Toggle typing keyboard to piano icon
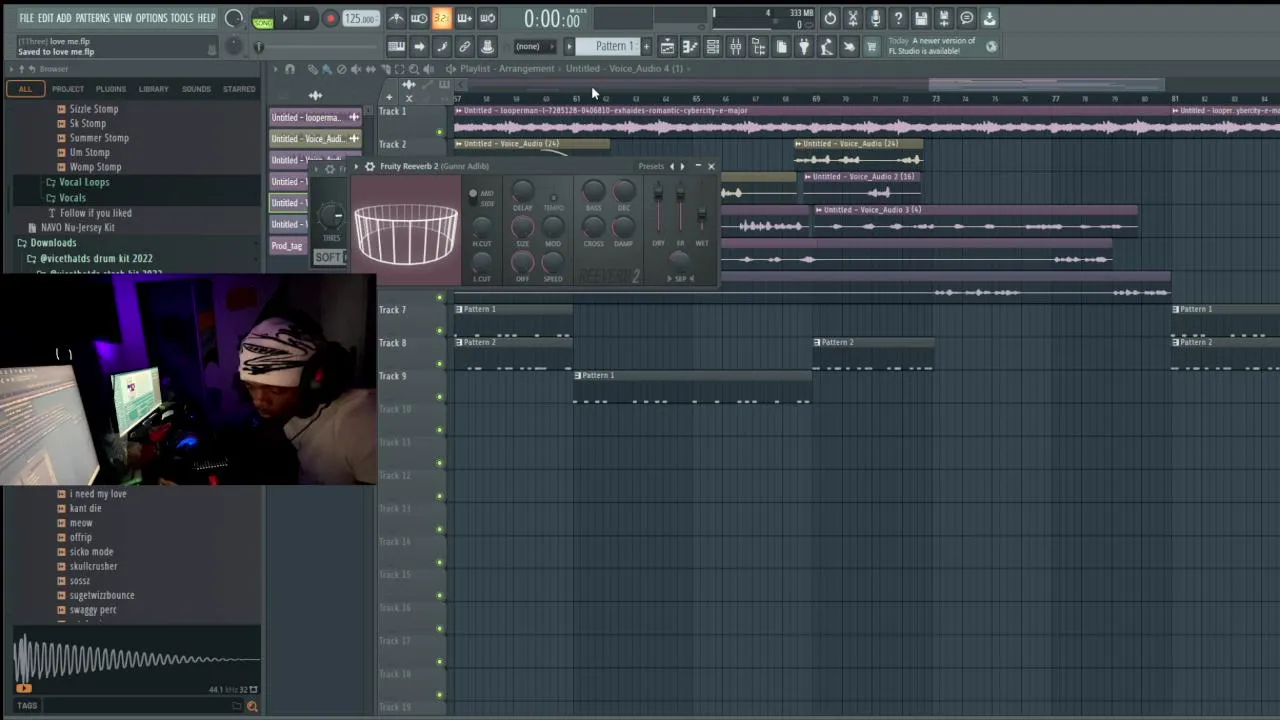 pos(396,46)
